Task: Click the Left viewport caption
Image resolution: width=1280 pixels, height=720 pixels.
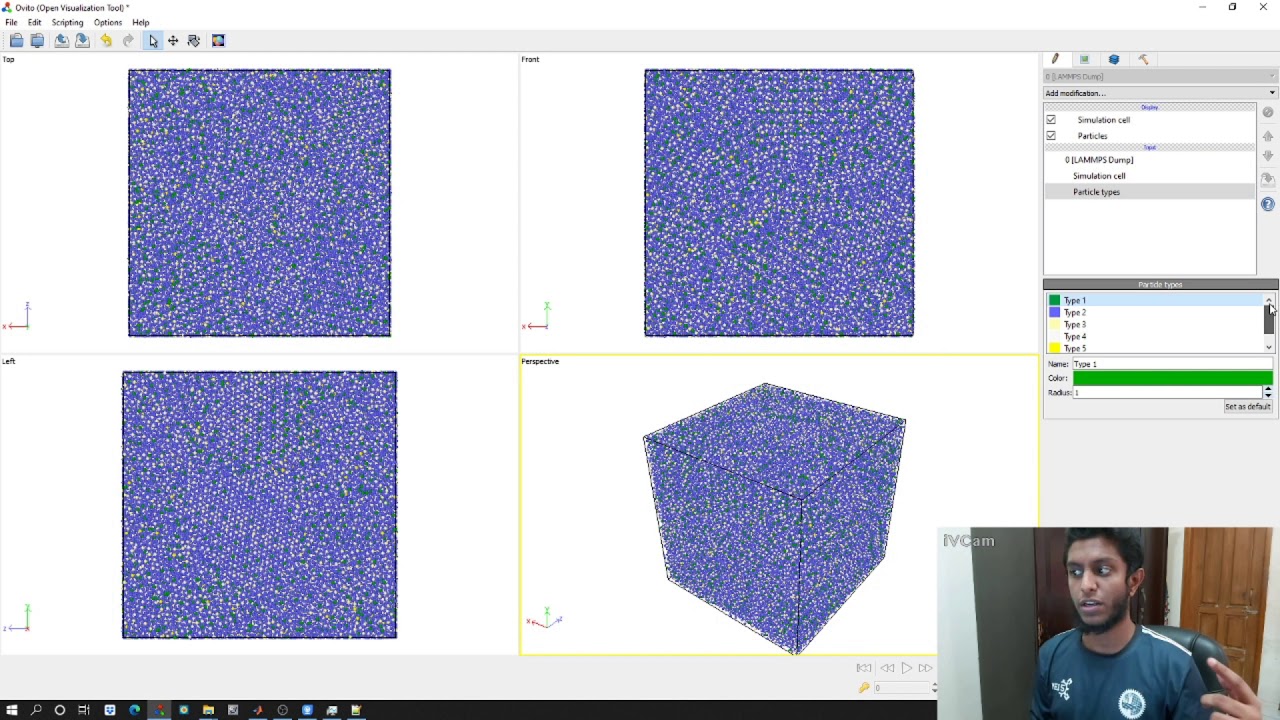Action: tap(8, 361)
